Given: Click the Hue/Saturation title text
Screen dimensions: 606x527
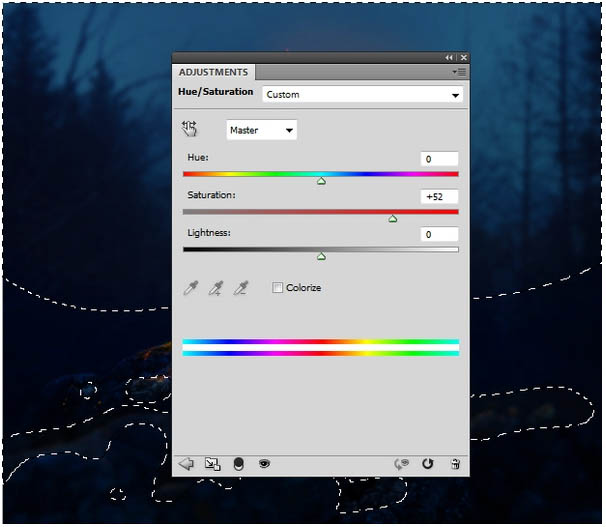Looking at the screenshot, I should click(x=216, y=92).
